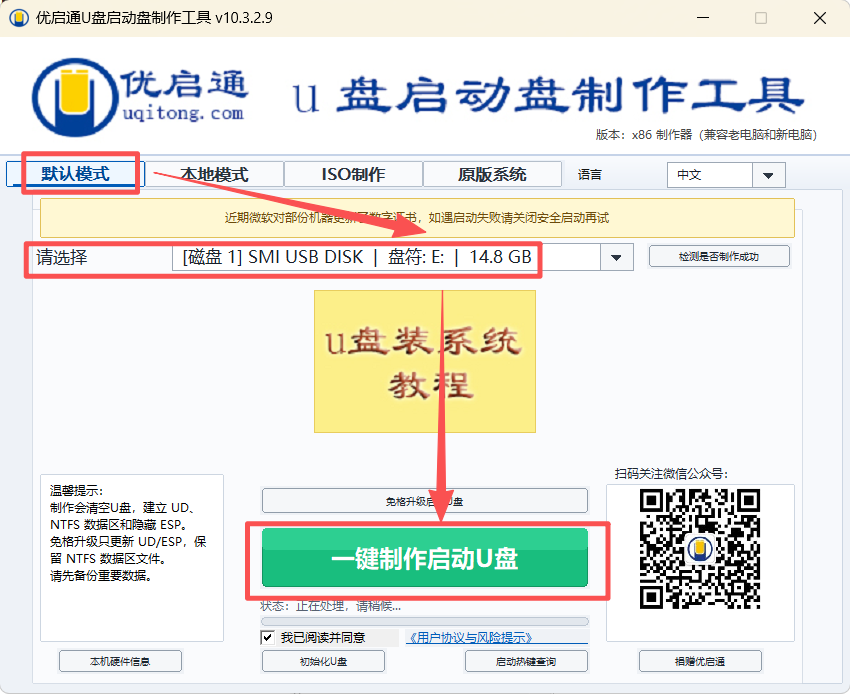Click the 版本: x86 制作器 version text
The width and height of the screenshot is (850, 694).
click(706, 134)
